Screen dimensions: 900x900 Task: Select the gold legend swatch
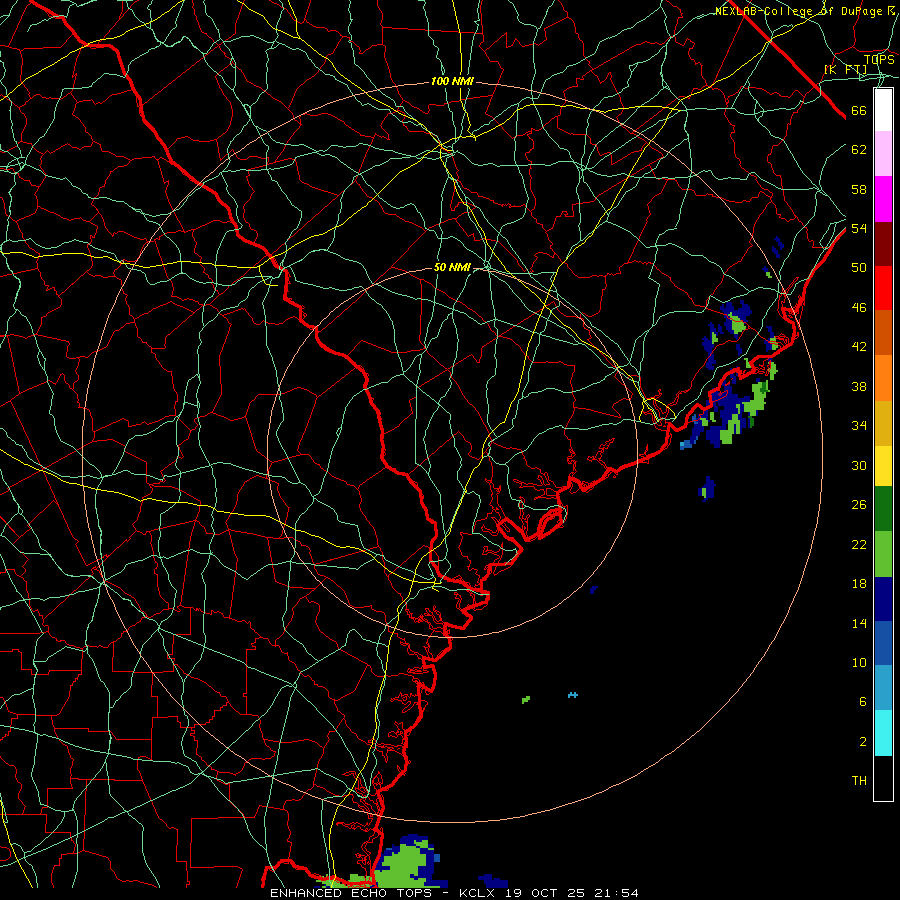coord(883,423)
